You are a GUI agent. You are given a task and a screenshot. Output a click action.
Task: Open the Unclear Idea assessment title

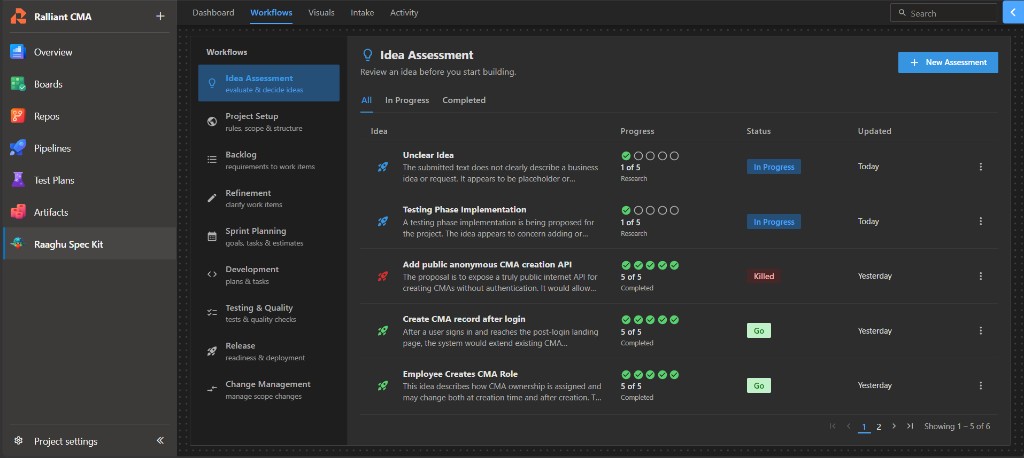pos(428,155)
